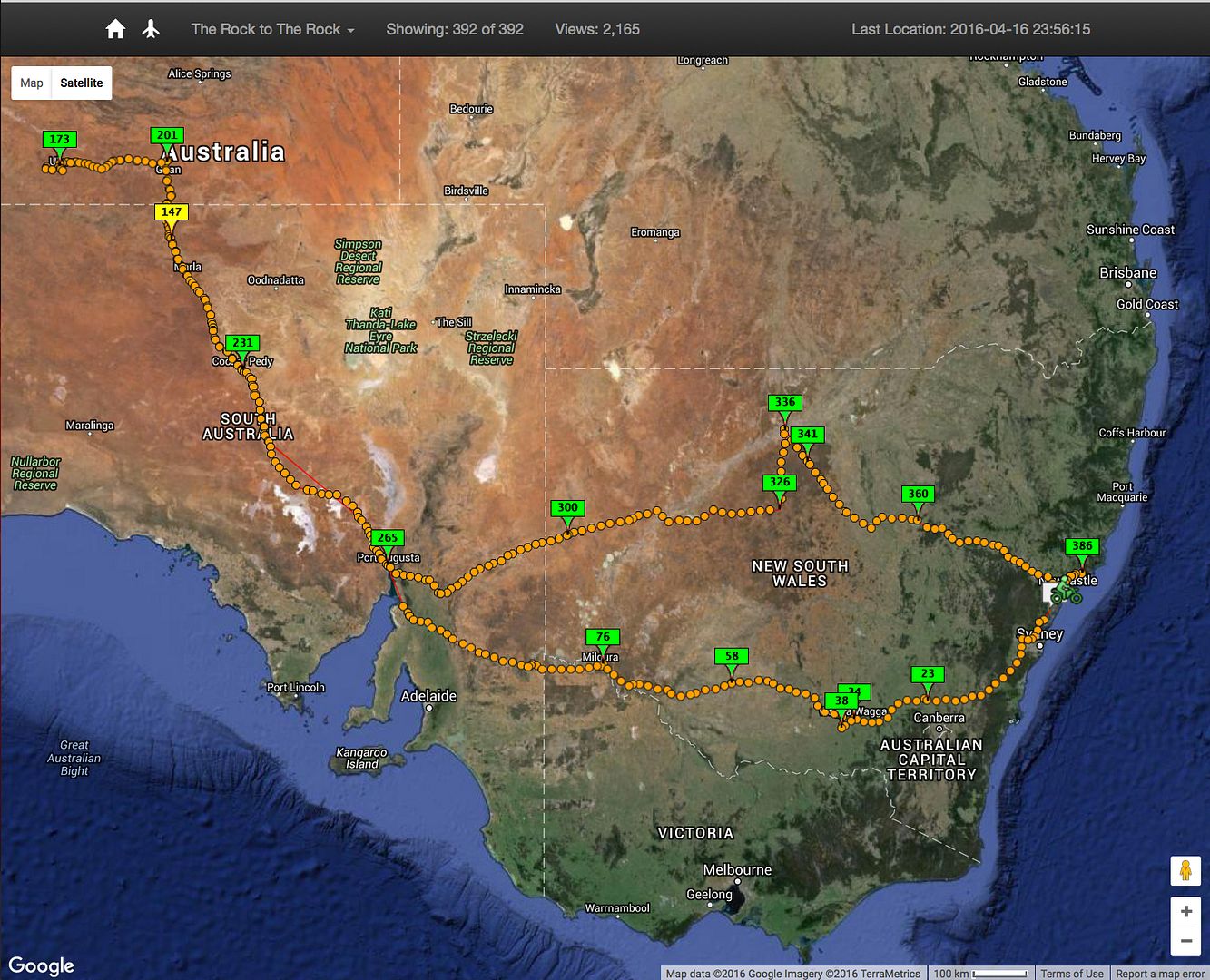Click the Innamincka map label

[x=533, y=289]
